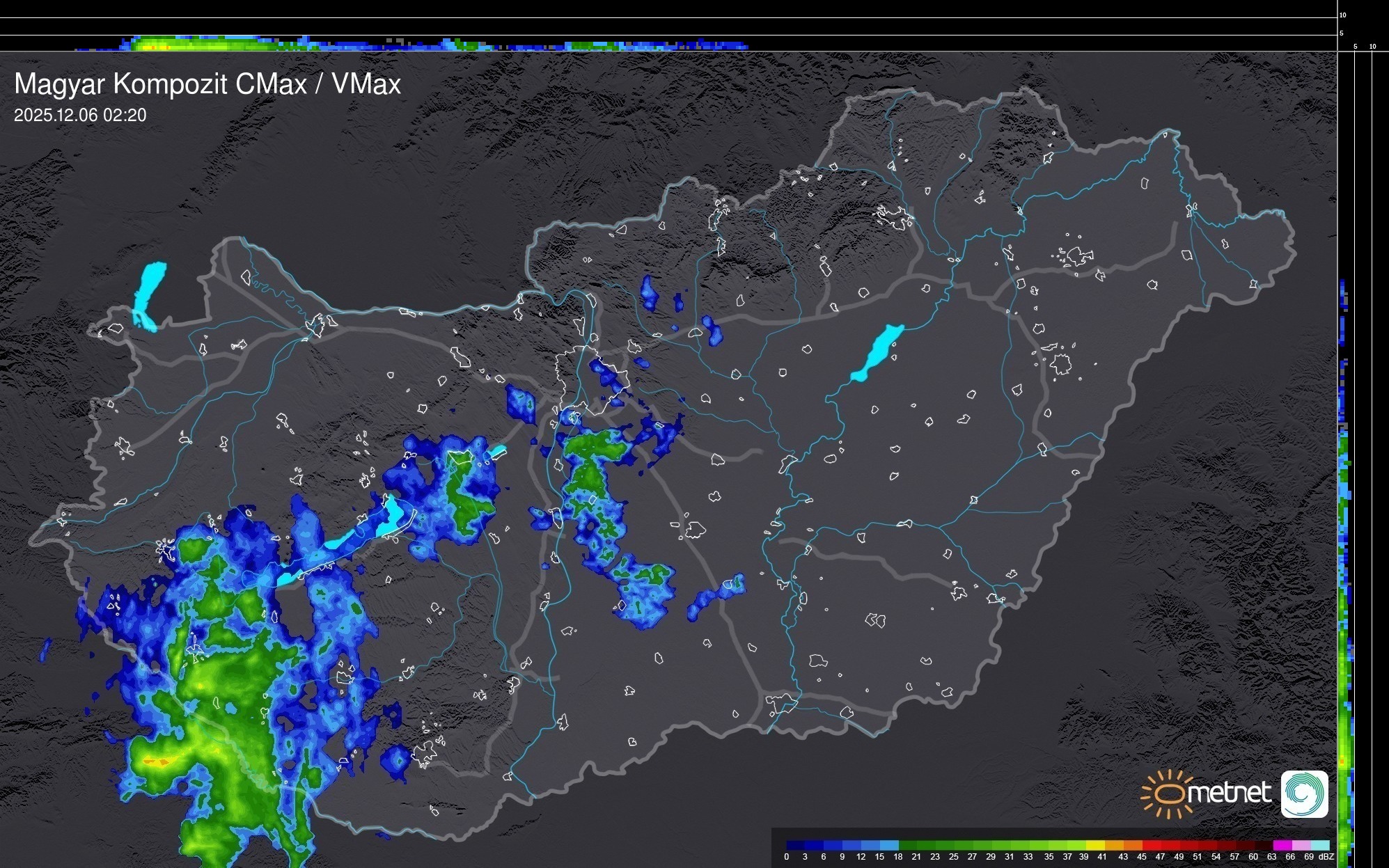Click the dBZ unit label
The height and width of the screenshot is (868, 1389).
(1326, 857)
